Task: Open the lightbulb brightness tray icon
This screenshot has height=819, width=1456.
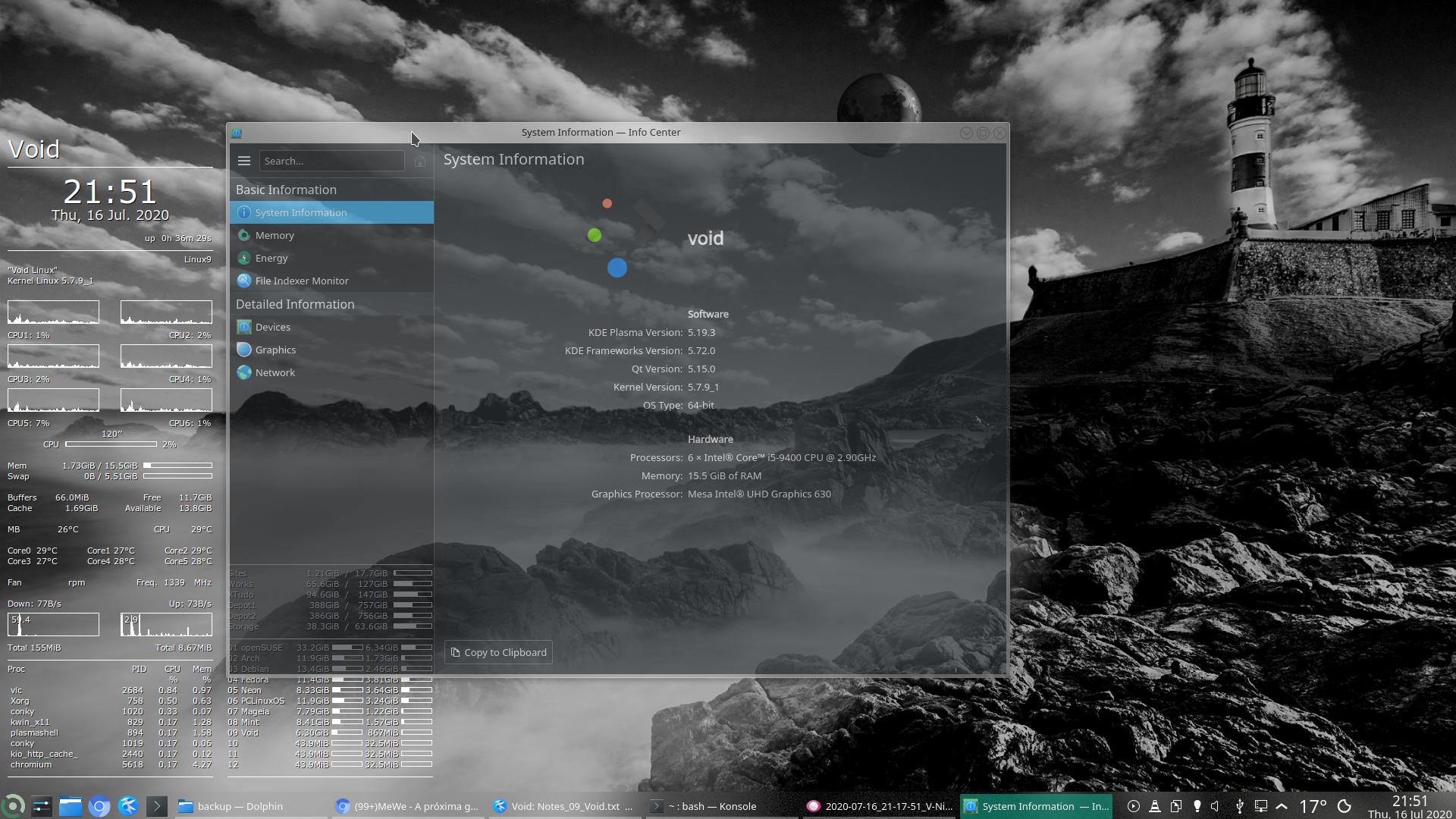Action: click(x=1197, y=806)
